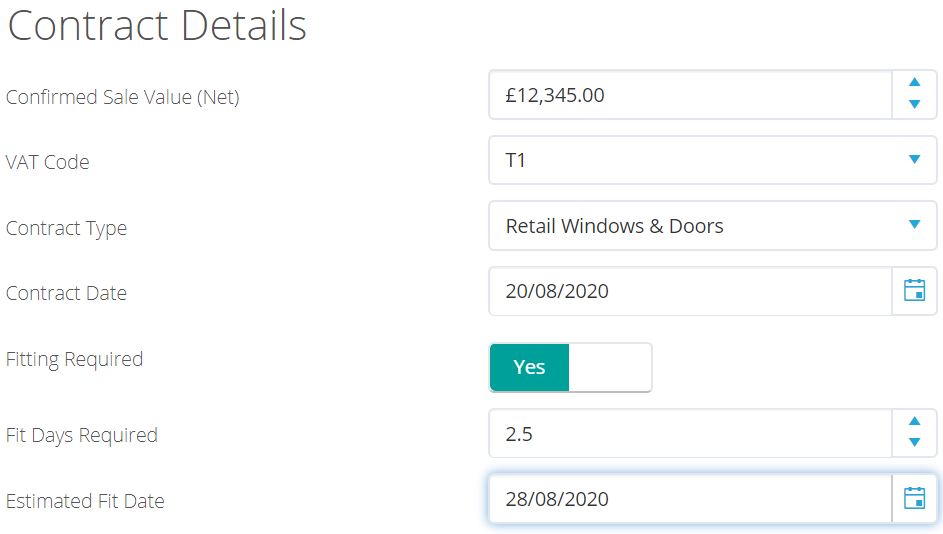The height and width of the screenshot is (534, 943).
Task: Increase Fit Days Required with up arrow
Action: 914,421
